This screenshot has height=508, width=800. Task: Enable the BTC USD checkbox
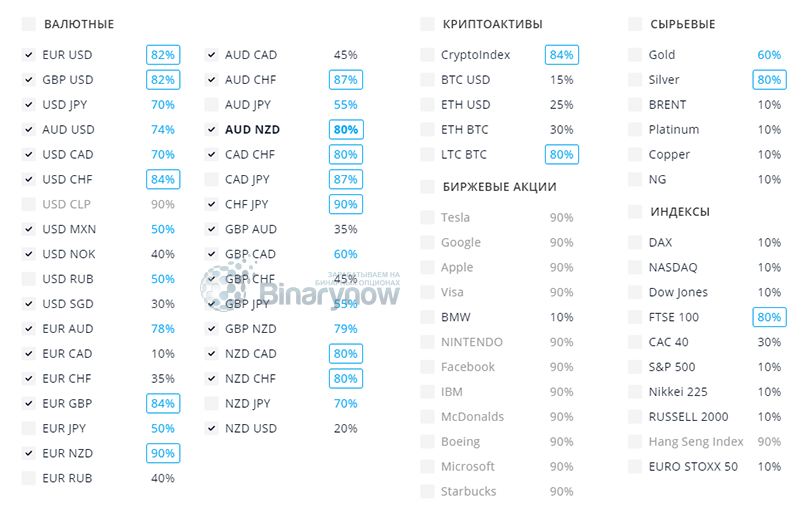coord(427,80)
